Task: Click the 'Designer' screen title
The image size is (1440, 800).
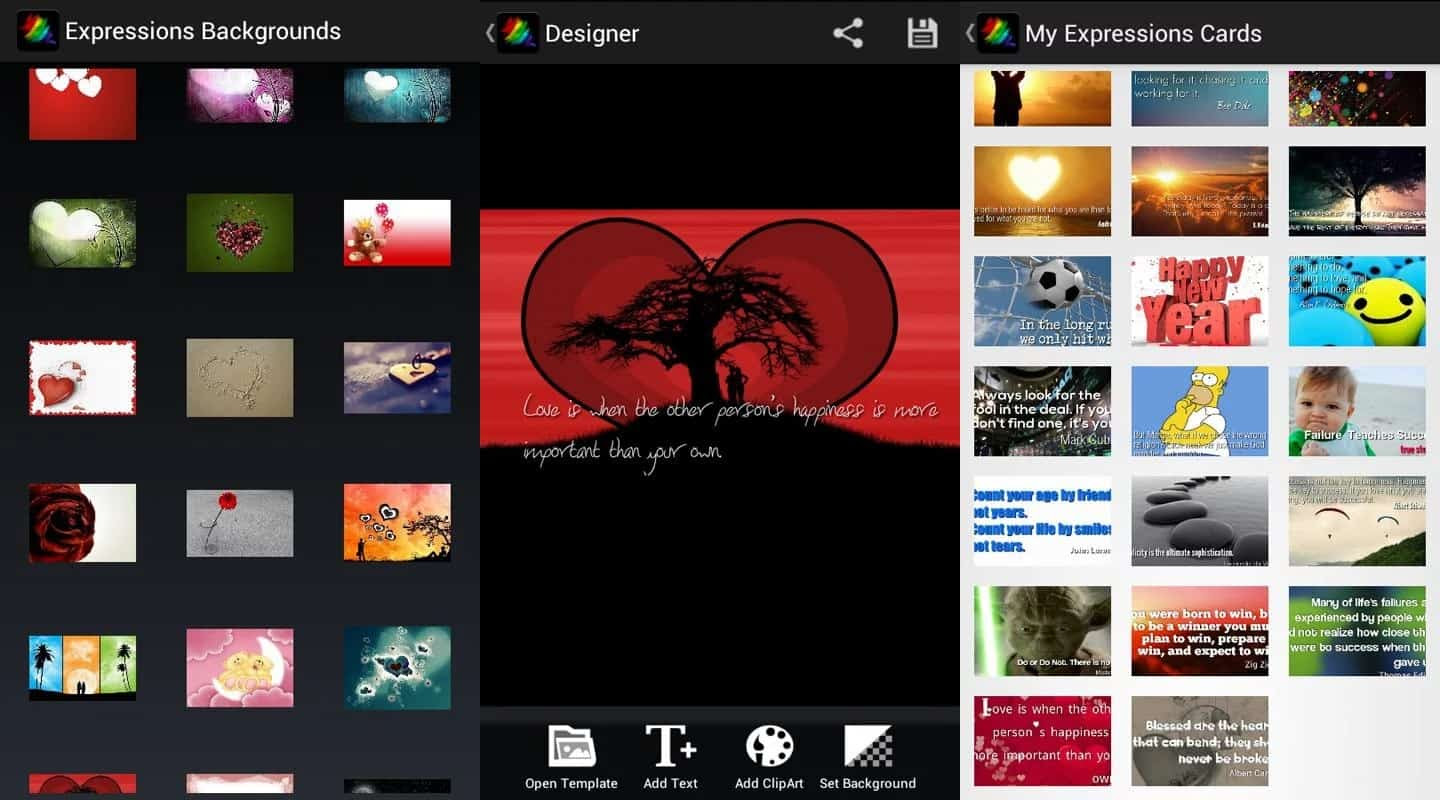Action: point(592,33)
